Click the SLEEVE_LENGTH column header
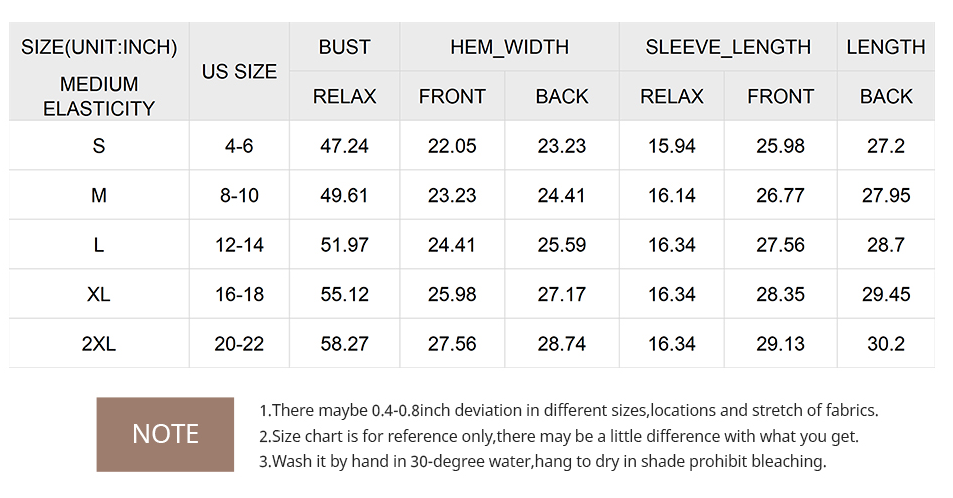This screenshot has width=953, height=498. click(727, 47)
